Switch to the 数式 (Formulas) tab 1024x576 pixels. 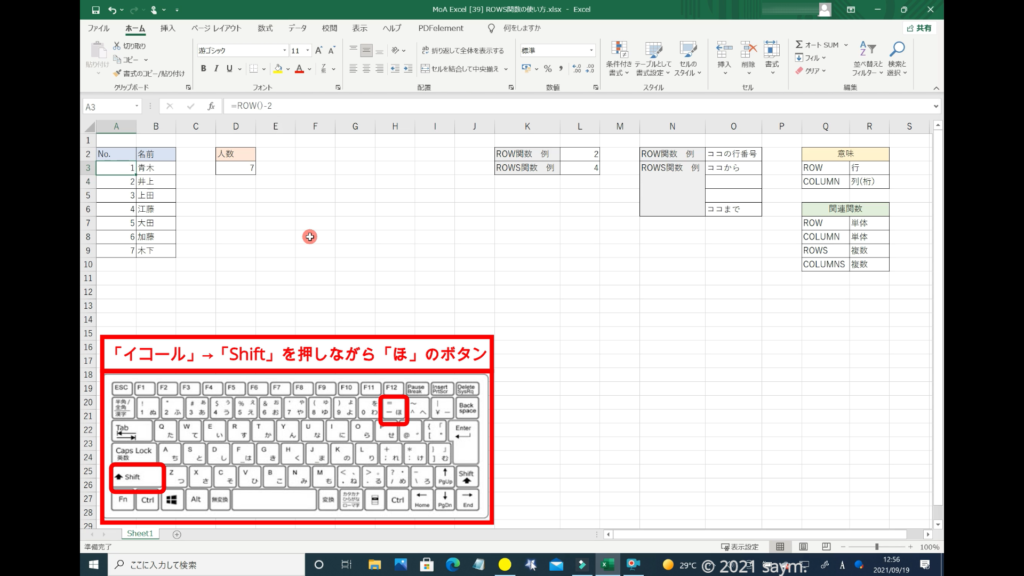tap(265, 29)
